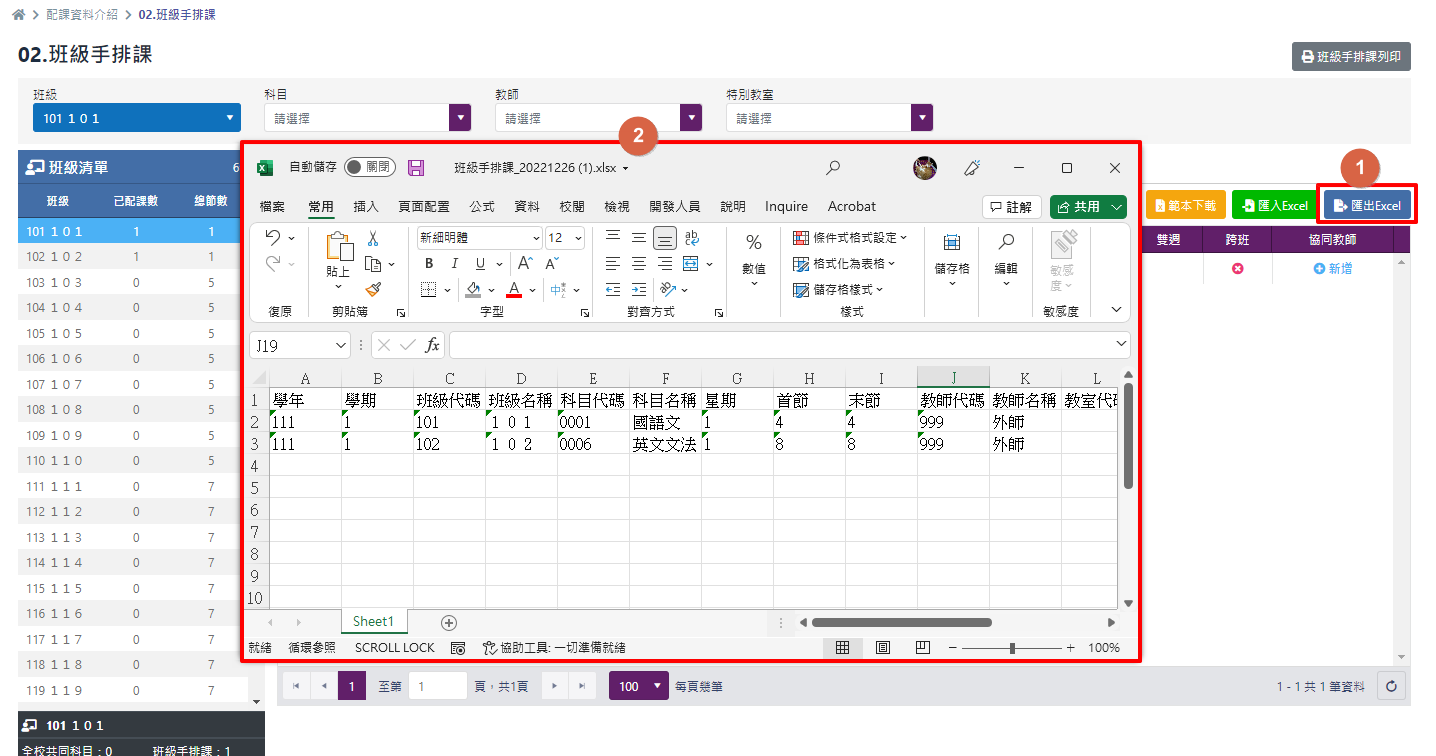Switch to the Acrobat tab

(852, 207)
